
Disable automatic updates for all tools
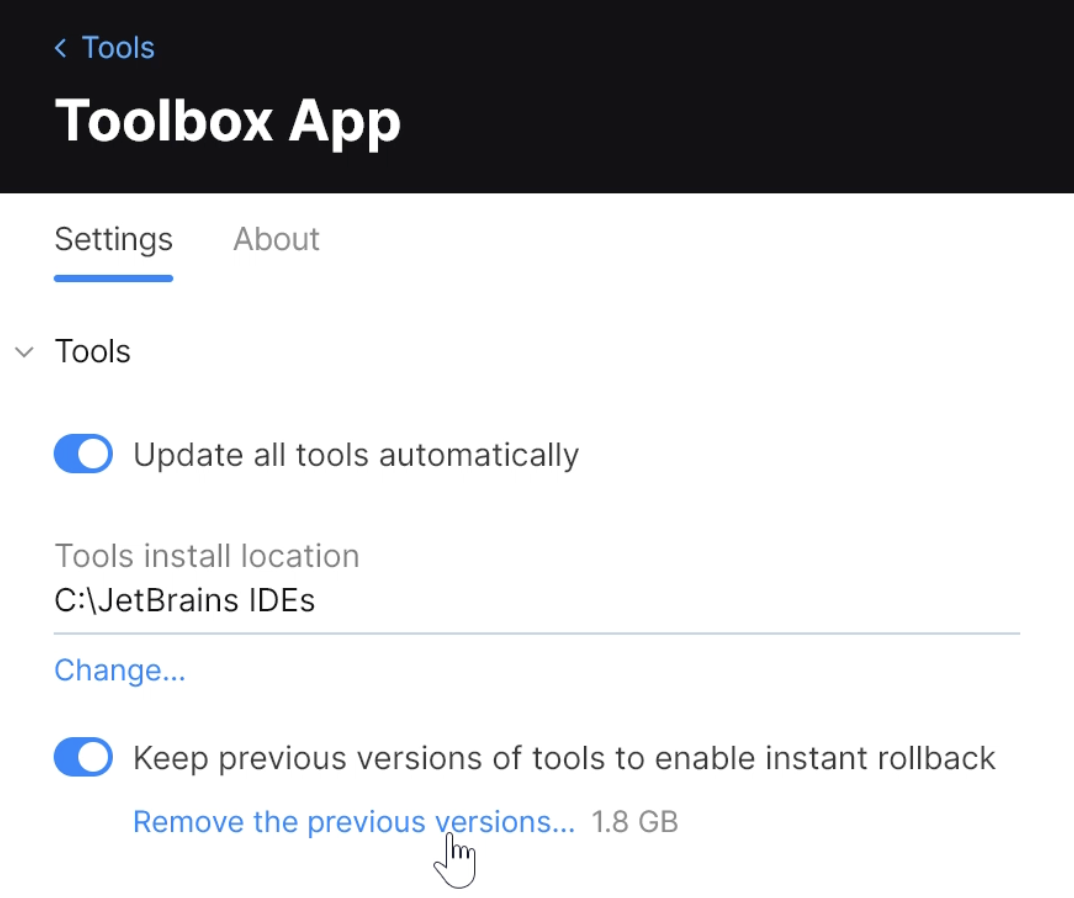[x=83, y=455]
